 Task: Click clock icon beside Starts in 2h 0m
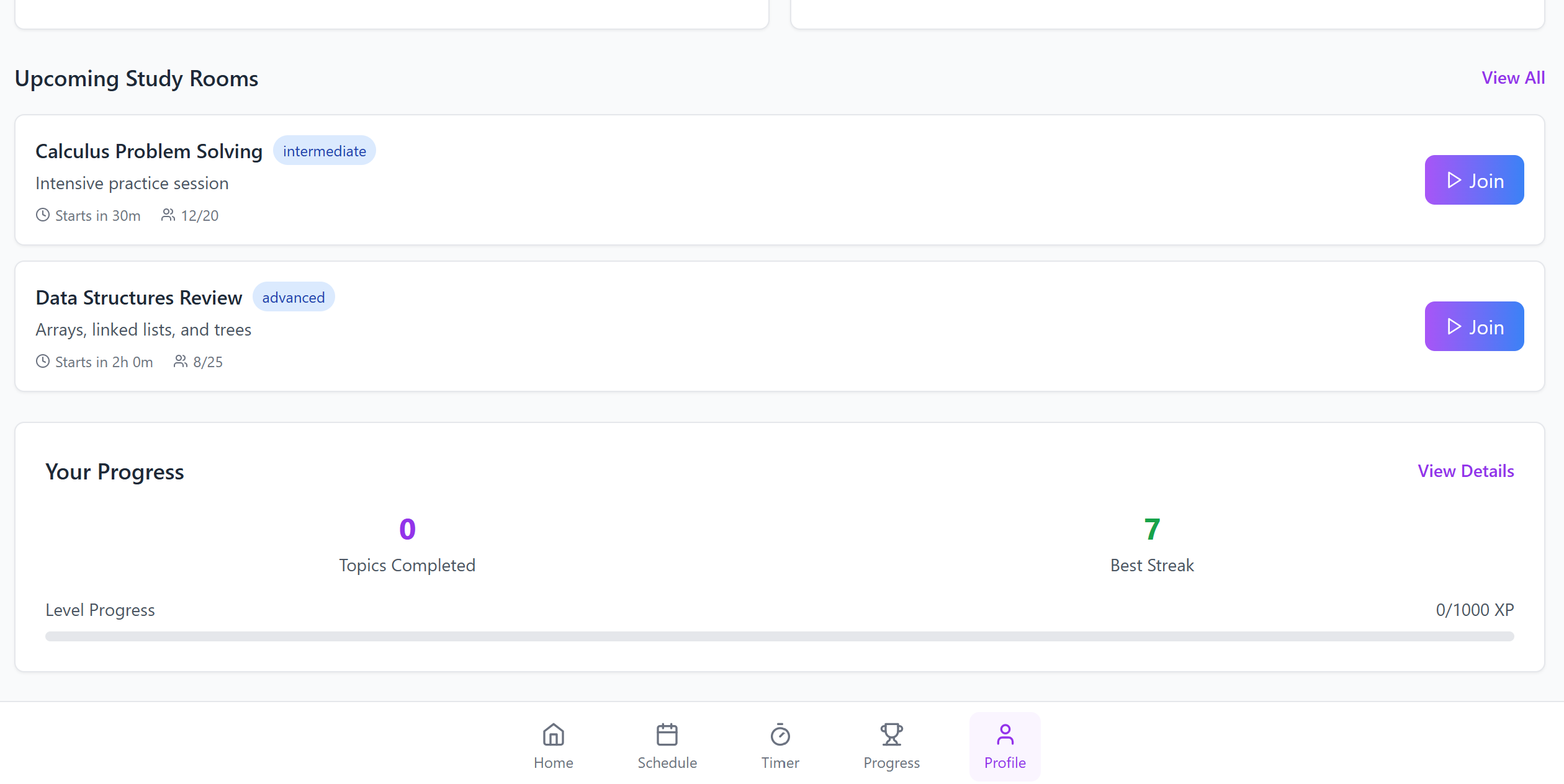tap(43, 362)
